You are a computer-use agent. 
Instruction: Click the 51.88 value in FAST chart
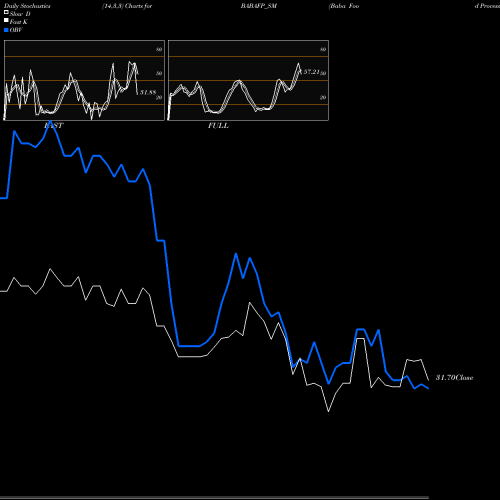[148, 92]
